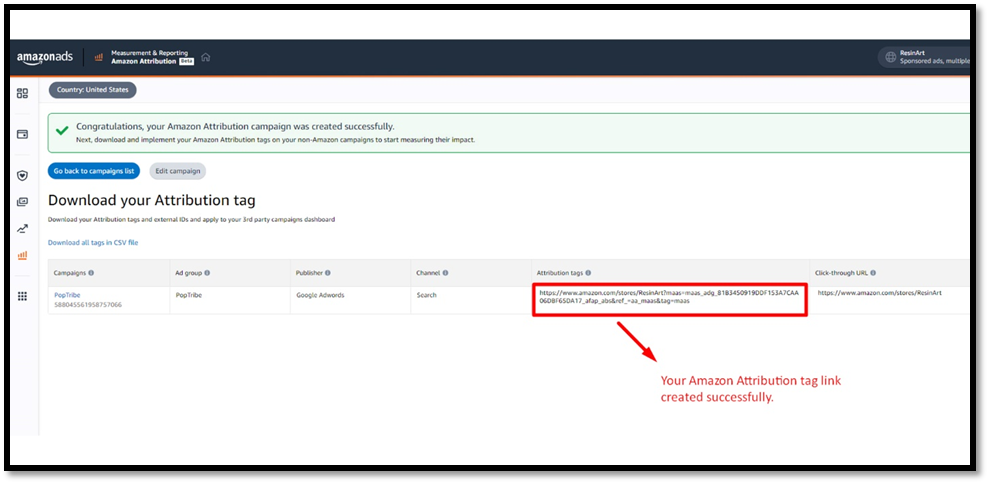
Task: Click the Edit campaign button
Action: (x=178, y=171)
